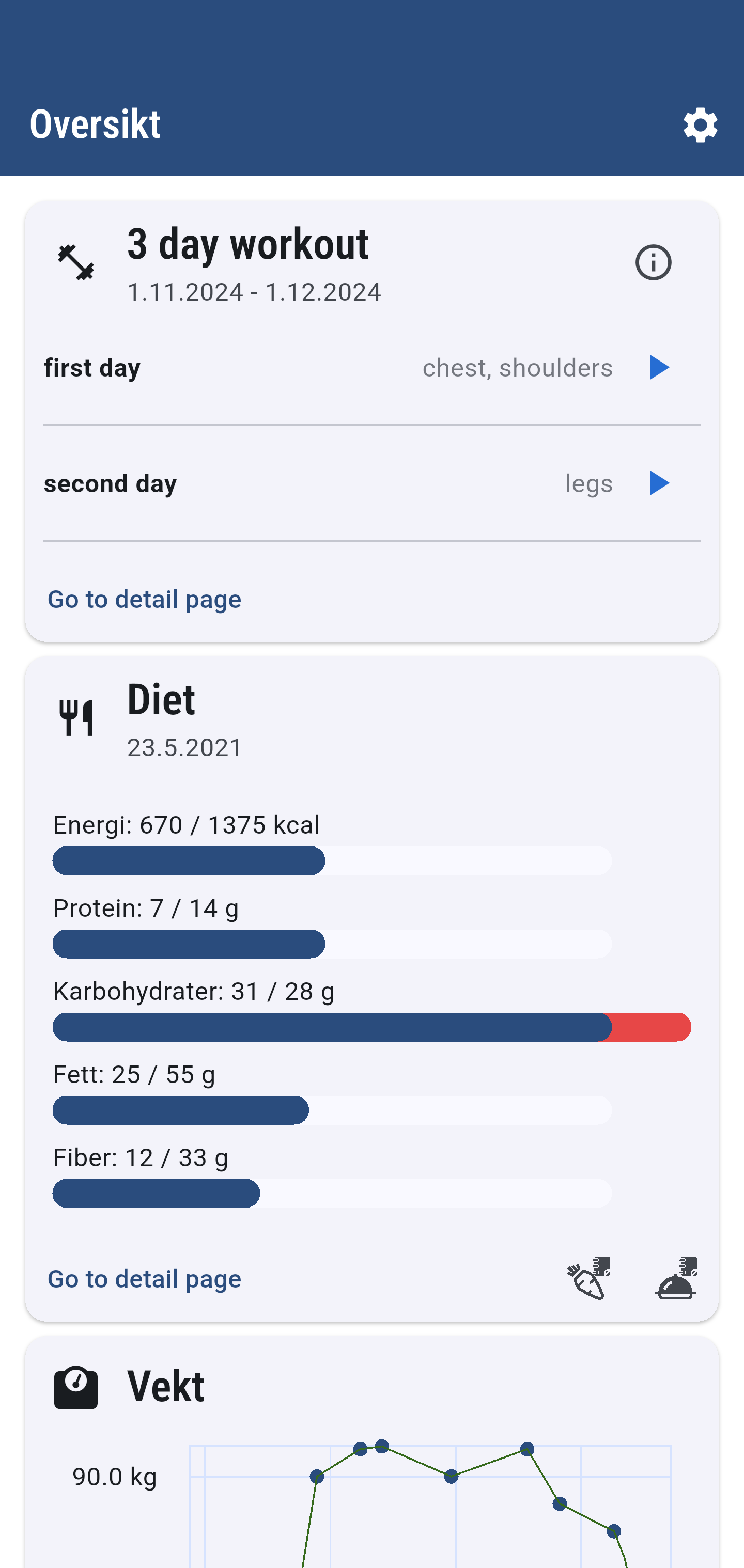Tap the dumbbell workout icon

pyautogui.click(x=76, y=262)
